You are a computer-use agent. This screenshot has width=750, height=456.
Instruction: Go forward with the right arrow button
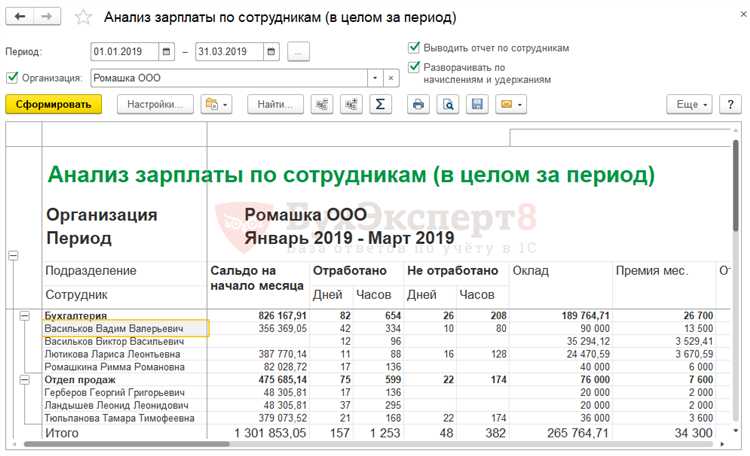click(x=47, y=17)
